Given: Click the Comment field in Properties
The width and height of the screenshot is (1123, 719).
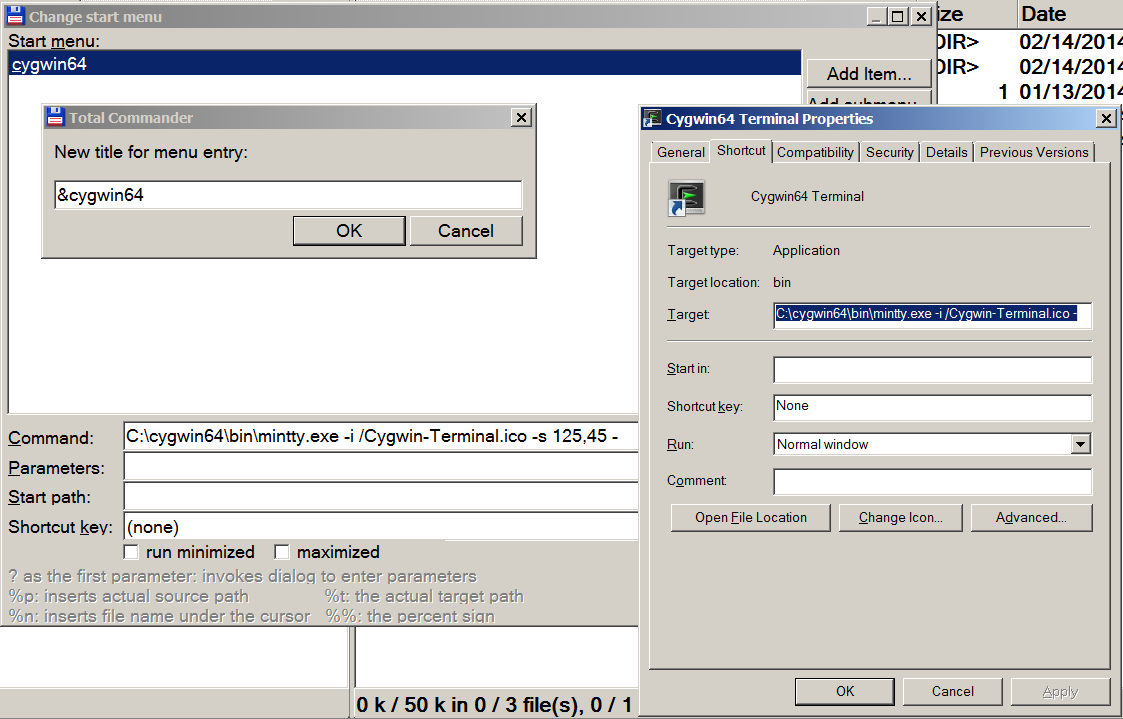Looking at the screenshot, I should 932,481.
